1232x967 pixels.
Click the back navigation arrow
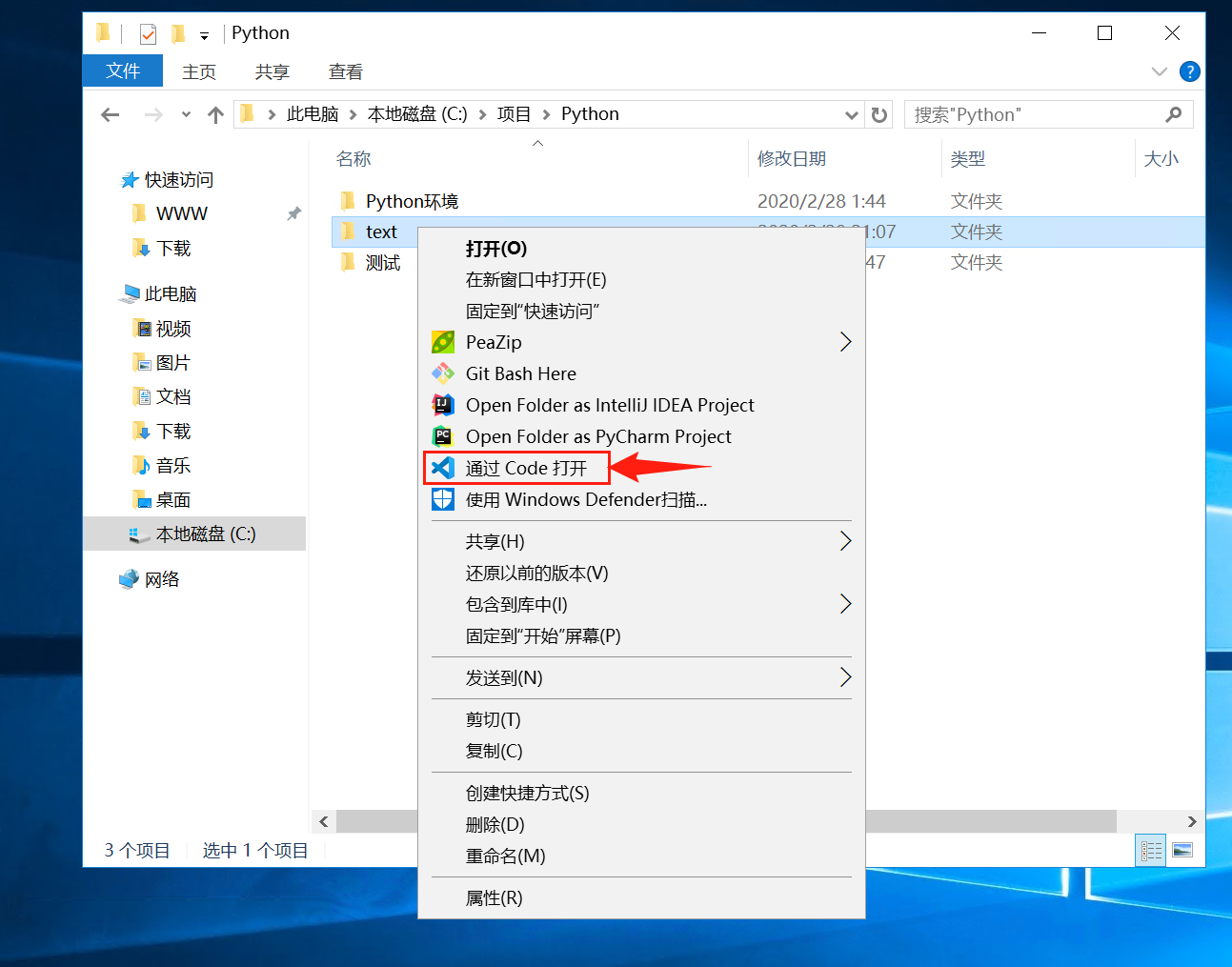[110, 114]
